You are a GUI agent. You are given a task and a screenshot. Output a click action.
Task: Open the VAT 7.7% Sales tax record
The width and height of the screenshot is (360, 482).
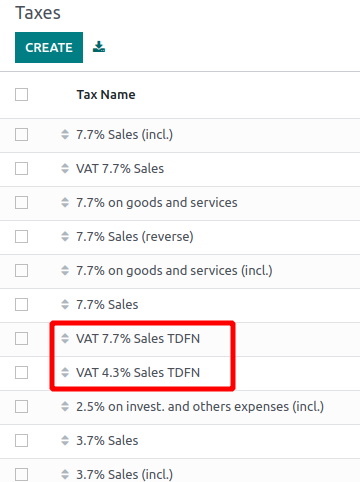click(x=120, y=169)
